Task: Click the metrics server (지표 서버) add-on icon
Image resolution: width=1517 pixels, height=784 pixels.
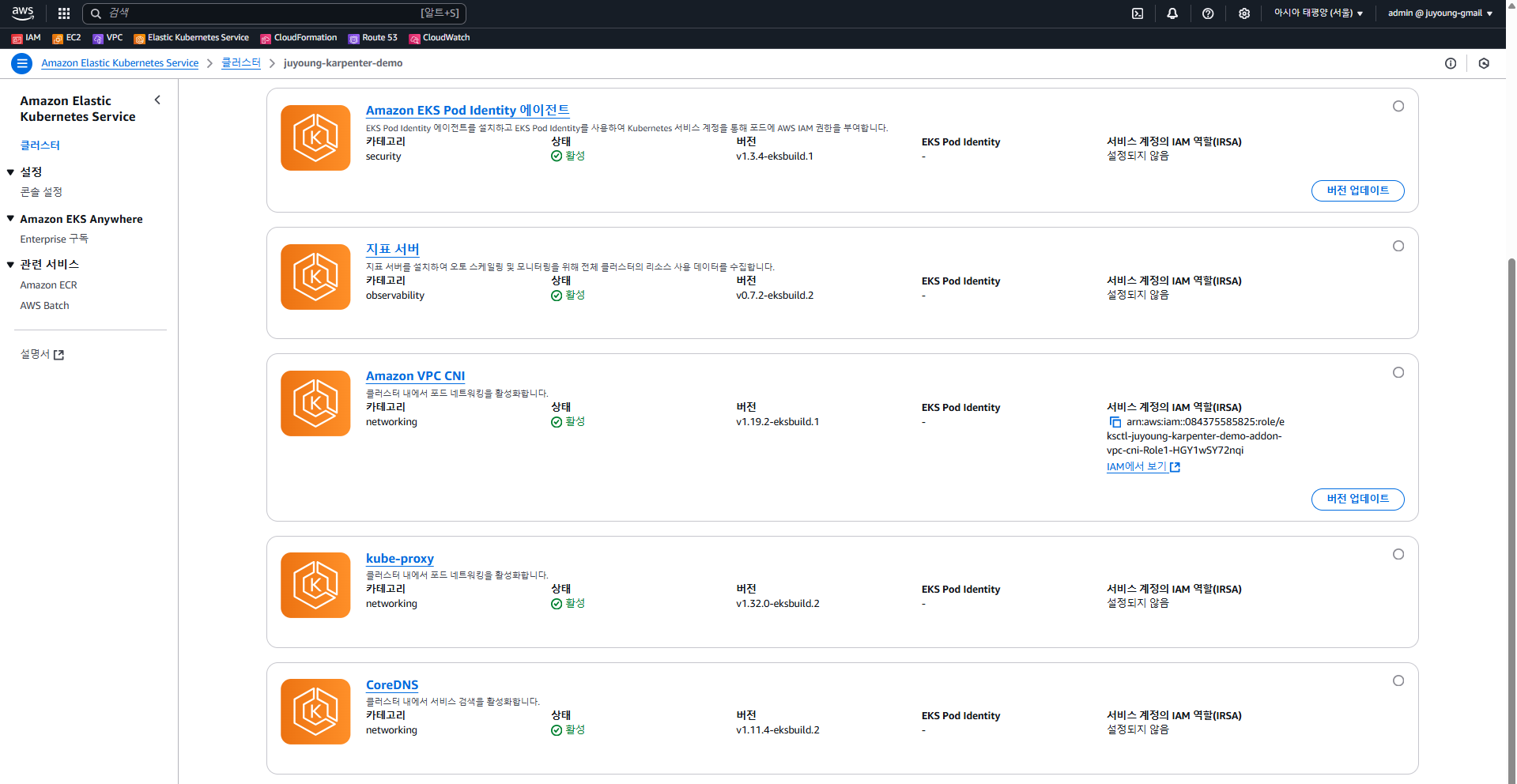Action: [x=315, y=277]
